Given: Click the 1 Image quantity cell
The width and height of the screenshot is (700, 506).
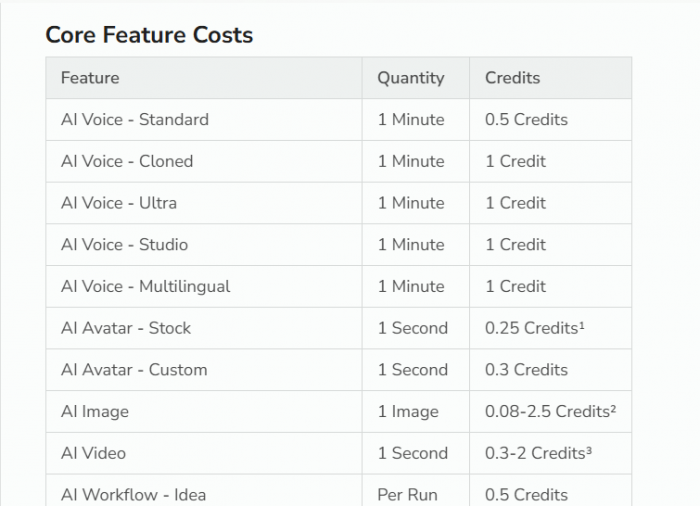Looking at the screenshot, I should point(408,412).
